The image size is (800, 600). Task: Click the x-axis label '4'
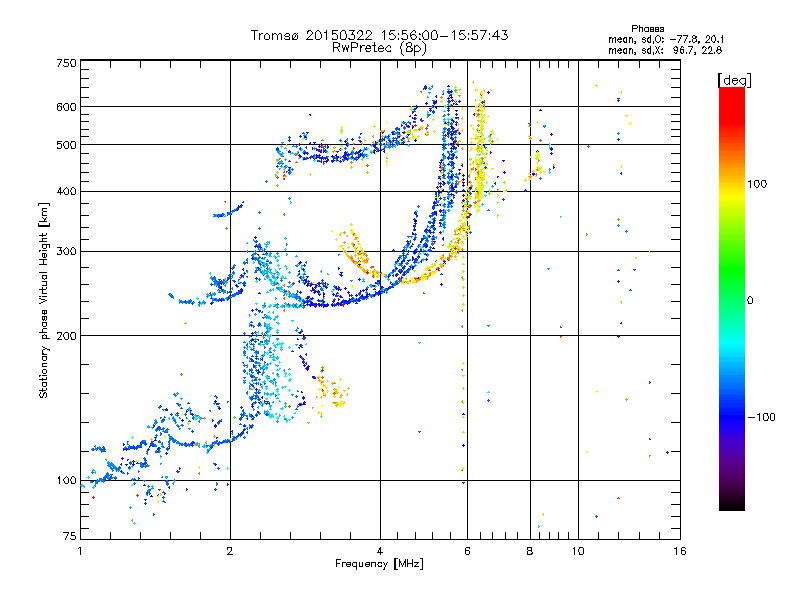click(x=380, y=551)
